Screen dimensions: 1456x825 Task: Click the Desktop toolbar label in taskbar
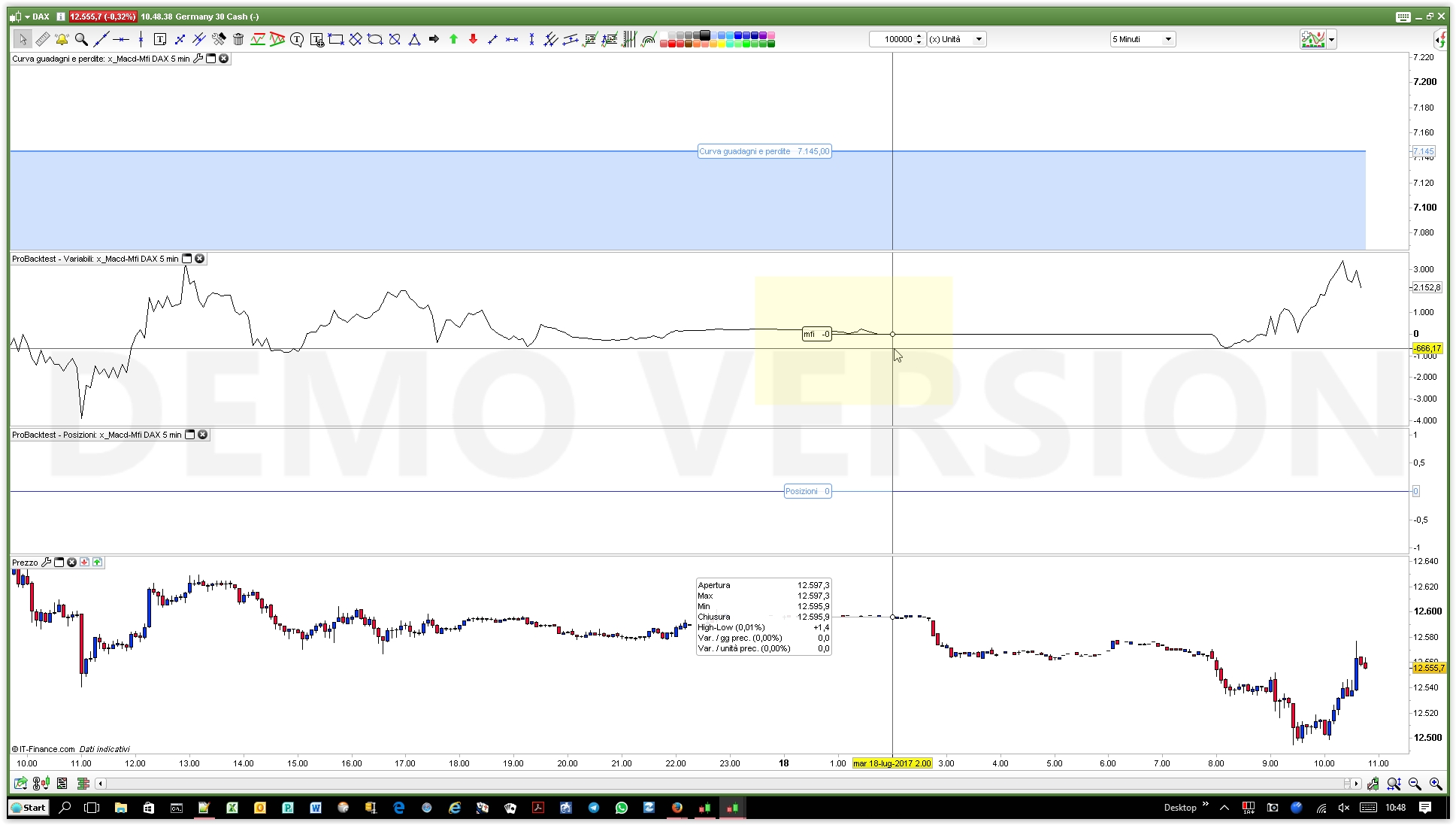tap(1179, 808)
